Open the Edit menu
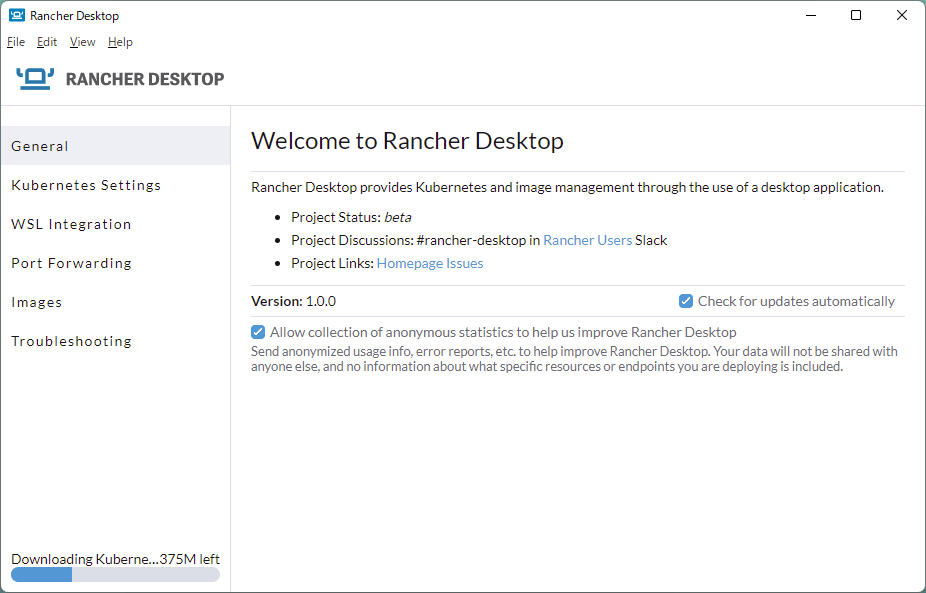Viewport: 926px width, 593px height. [x=47, y=42]
